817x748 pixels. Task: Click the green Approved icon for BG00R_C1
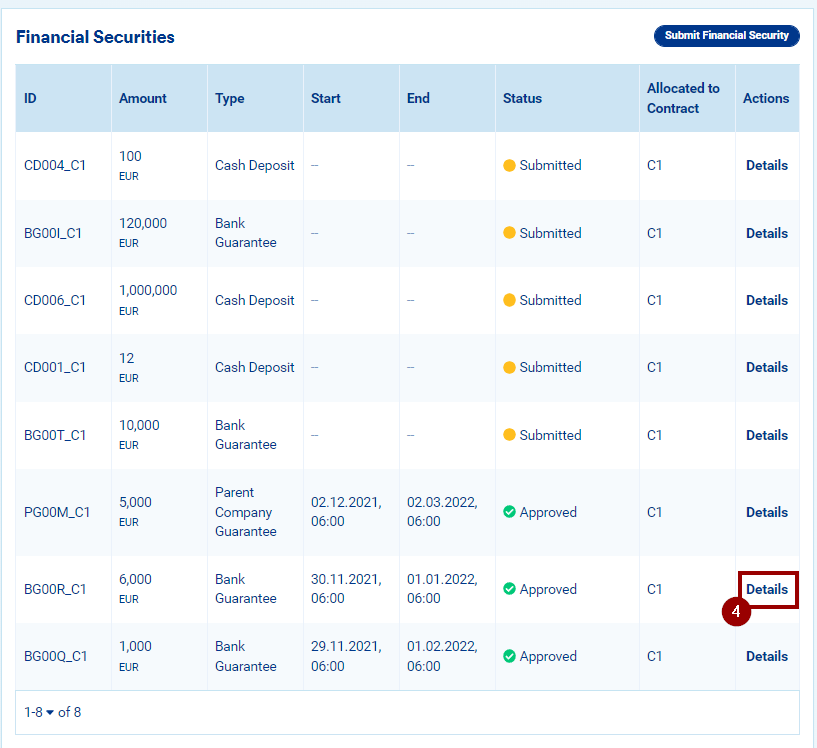pyautogui.click(x=509, y=590)
